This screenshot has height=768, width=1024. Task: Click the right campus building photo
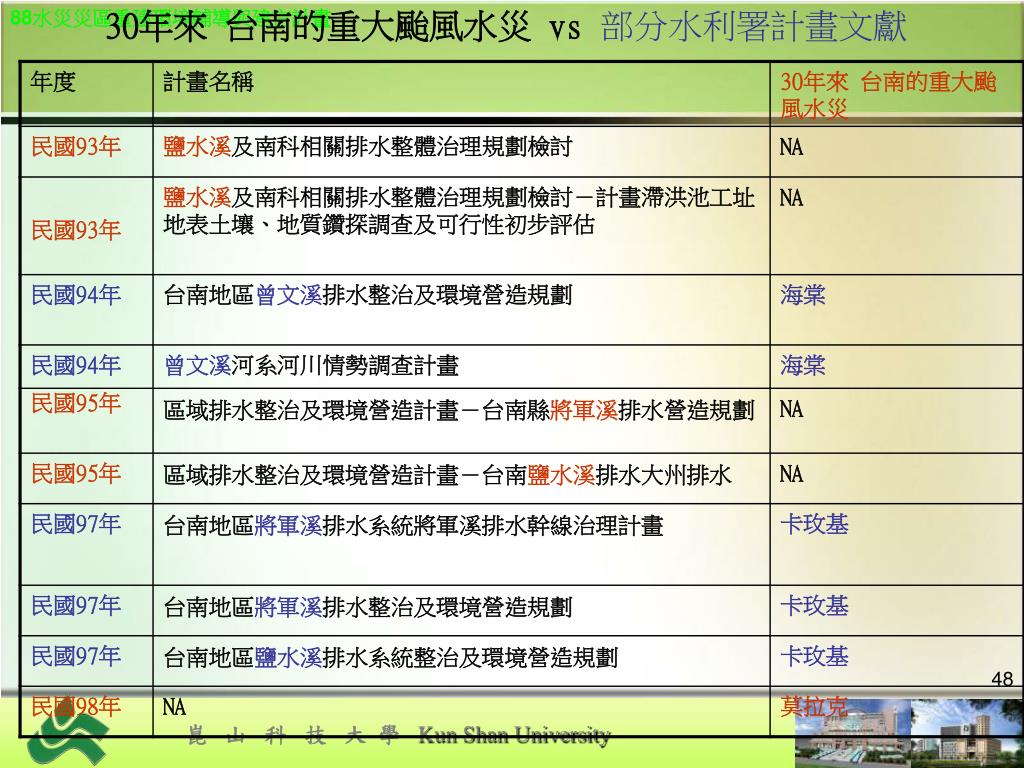(967, 733)
